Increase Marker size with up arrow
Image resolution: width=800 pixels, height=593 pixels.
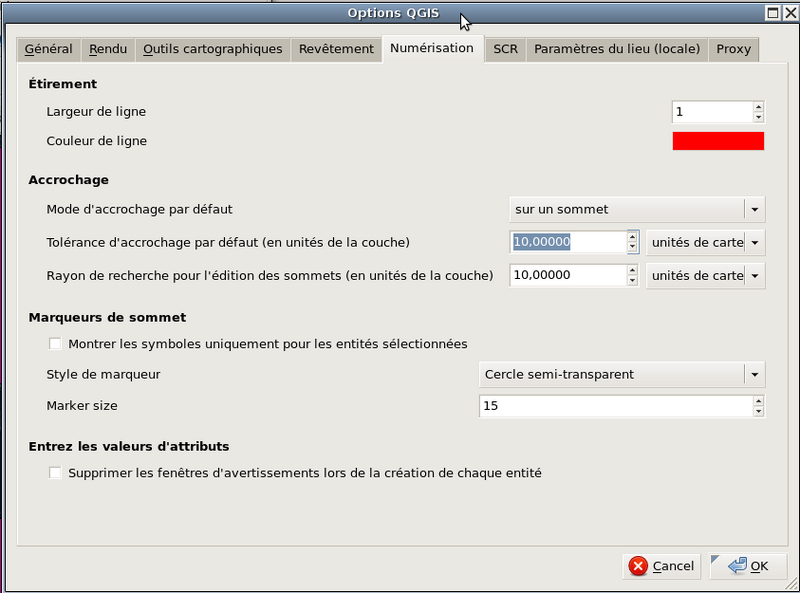tap(759, 401)
